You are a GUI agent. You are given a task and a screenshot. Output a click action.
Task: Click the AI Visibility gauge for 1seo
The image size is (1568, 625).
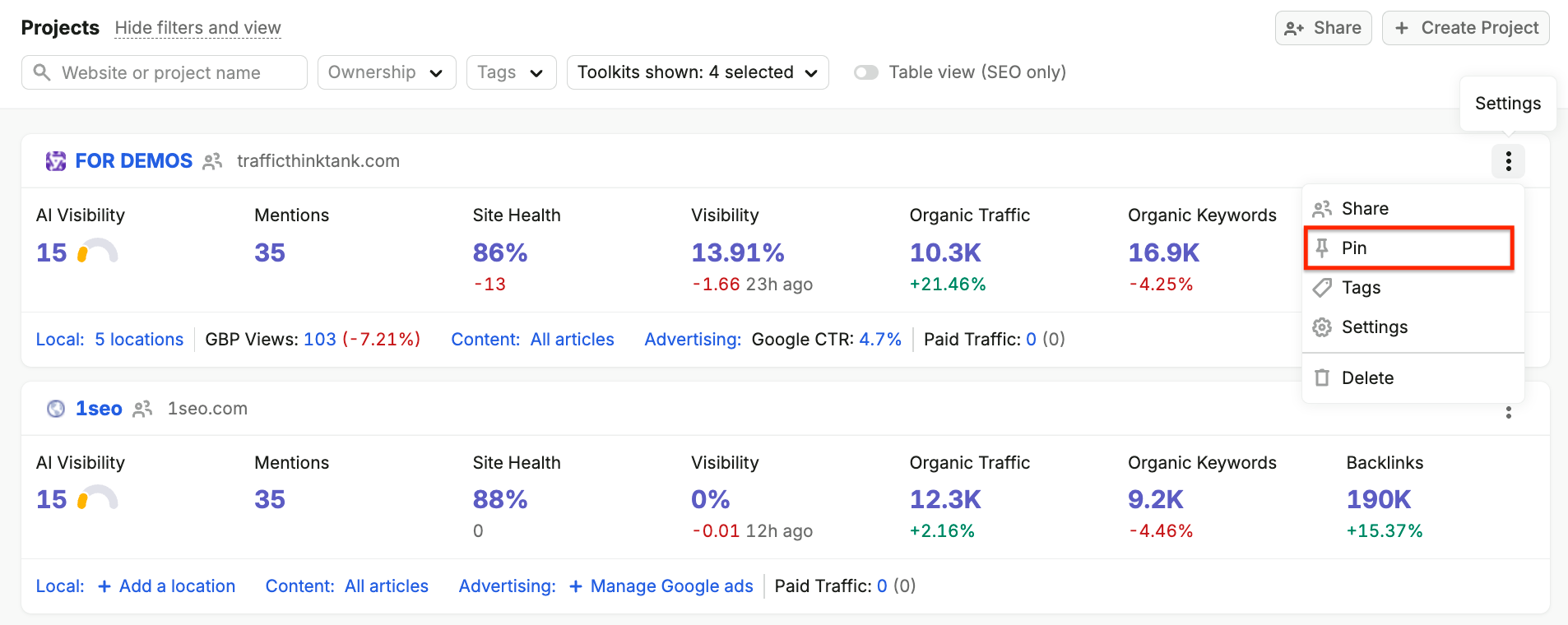97,498
